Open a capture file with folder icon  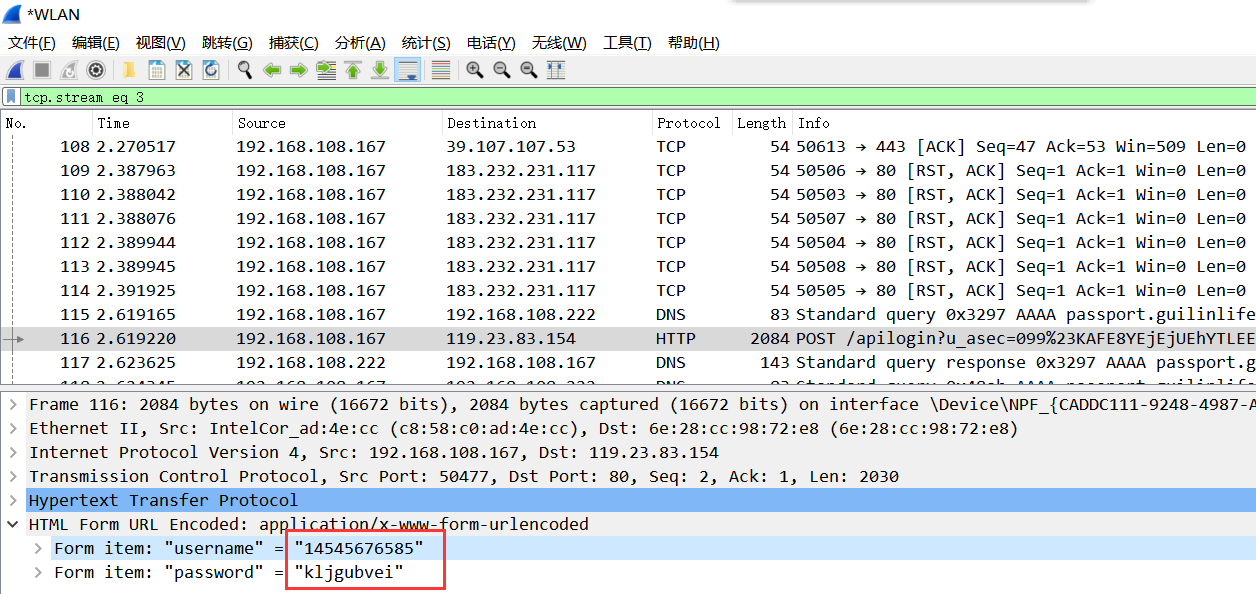[130, 70]
